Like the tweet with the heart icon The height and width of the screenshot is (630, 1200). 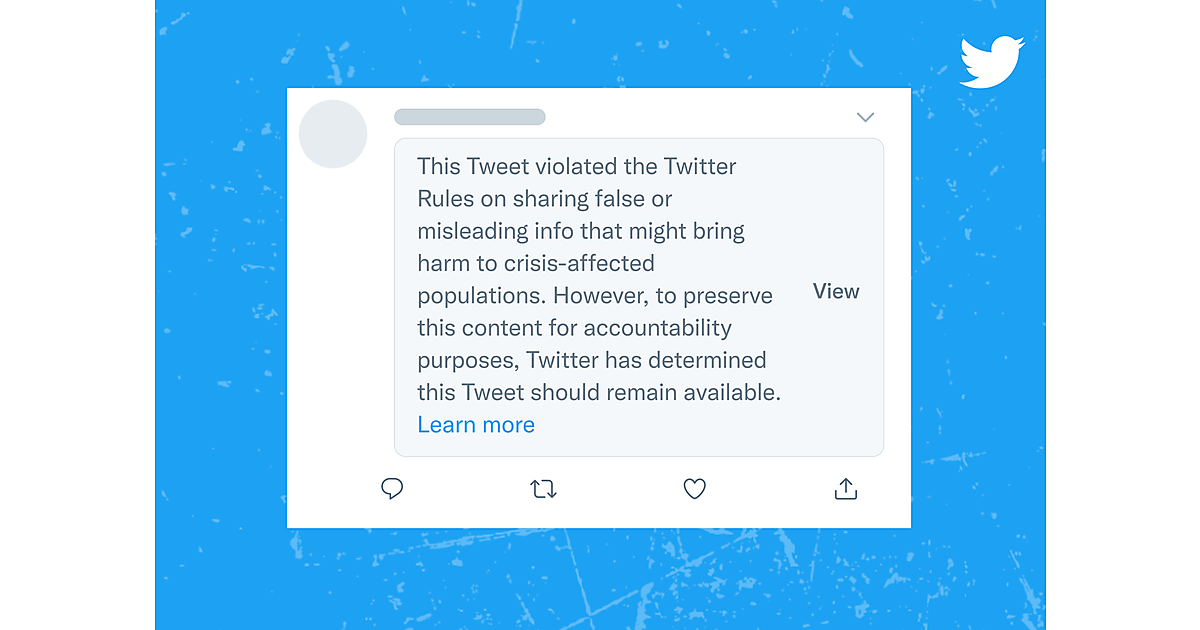694,489
